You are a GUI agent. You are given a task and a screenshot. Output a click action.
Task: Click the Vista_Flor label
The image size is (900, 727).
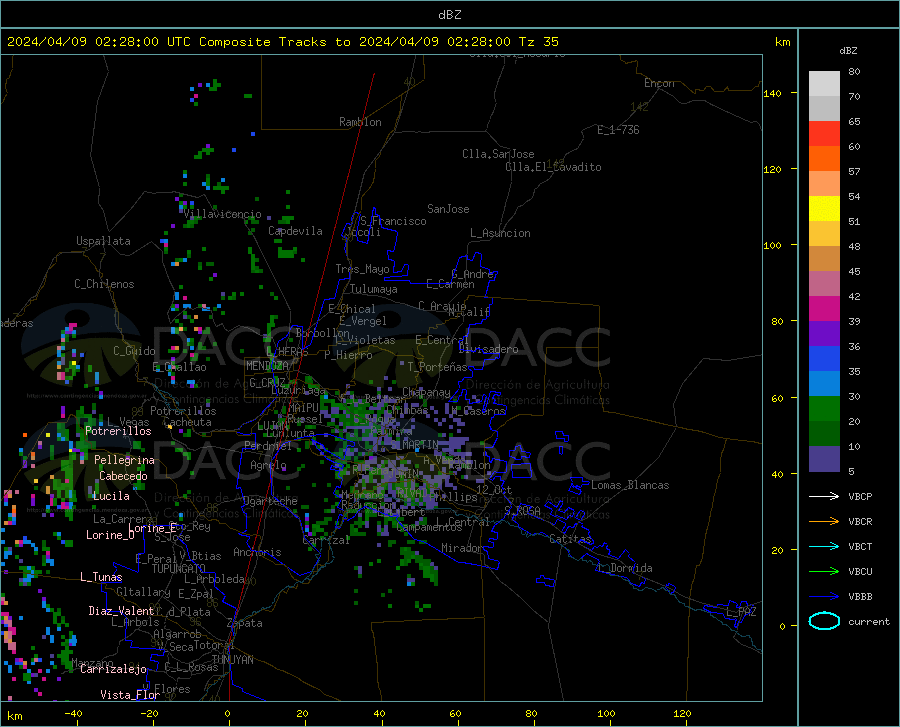[x=130, y=695]
